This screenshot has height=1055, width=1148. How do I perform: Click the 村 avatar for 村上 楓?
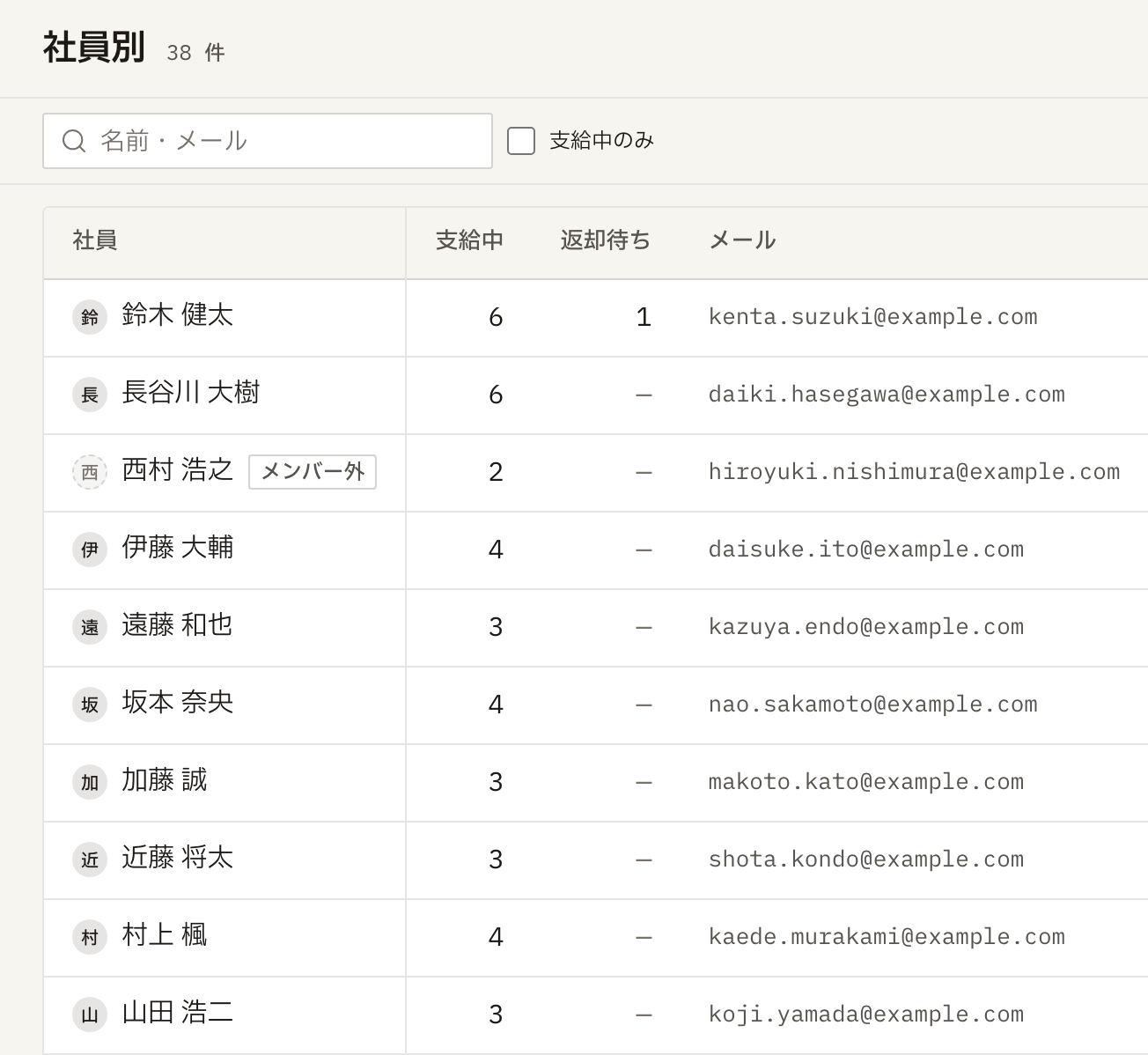pyautogui.click(x=90, y=937)
